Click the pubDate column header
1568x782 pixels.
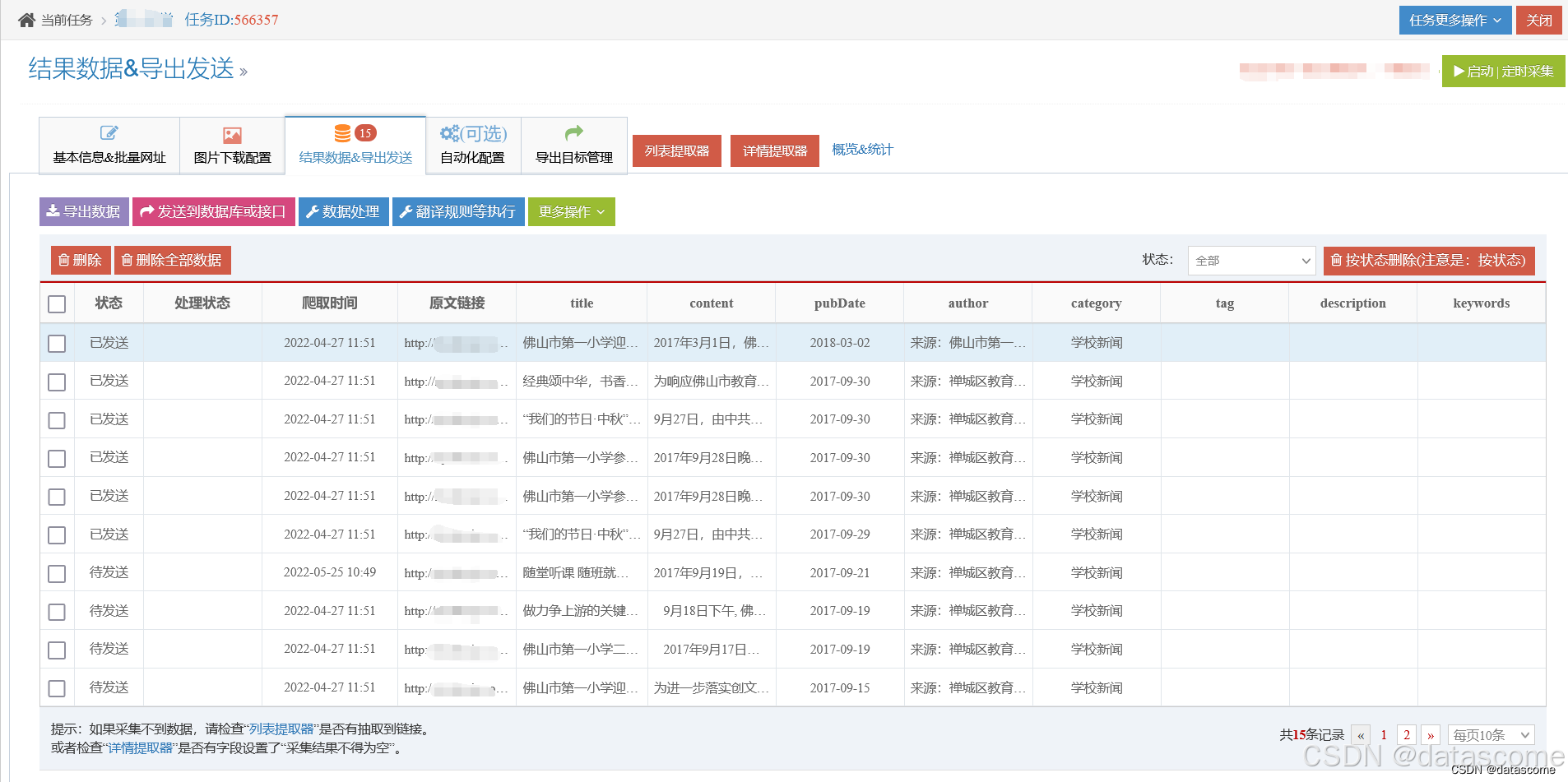[x=840, y=303]
